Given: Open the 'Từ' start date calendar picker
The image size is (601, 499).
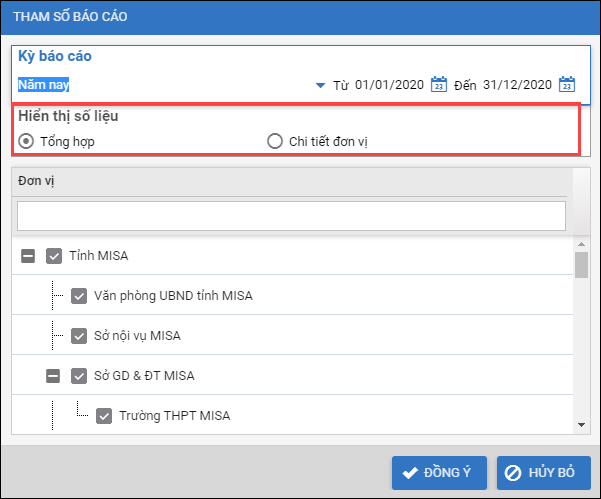Looking at the screenshot, I should (438, 85).
